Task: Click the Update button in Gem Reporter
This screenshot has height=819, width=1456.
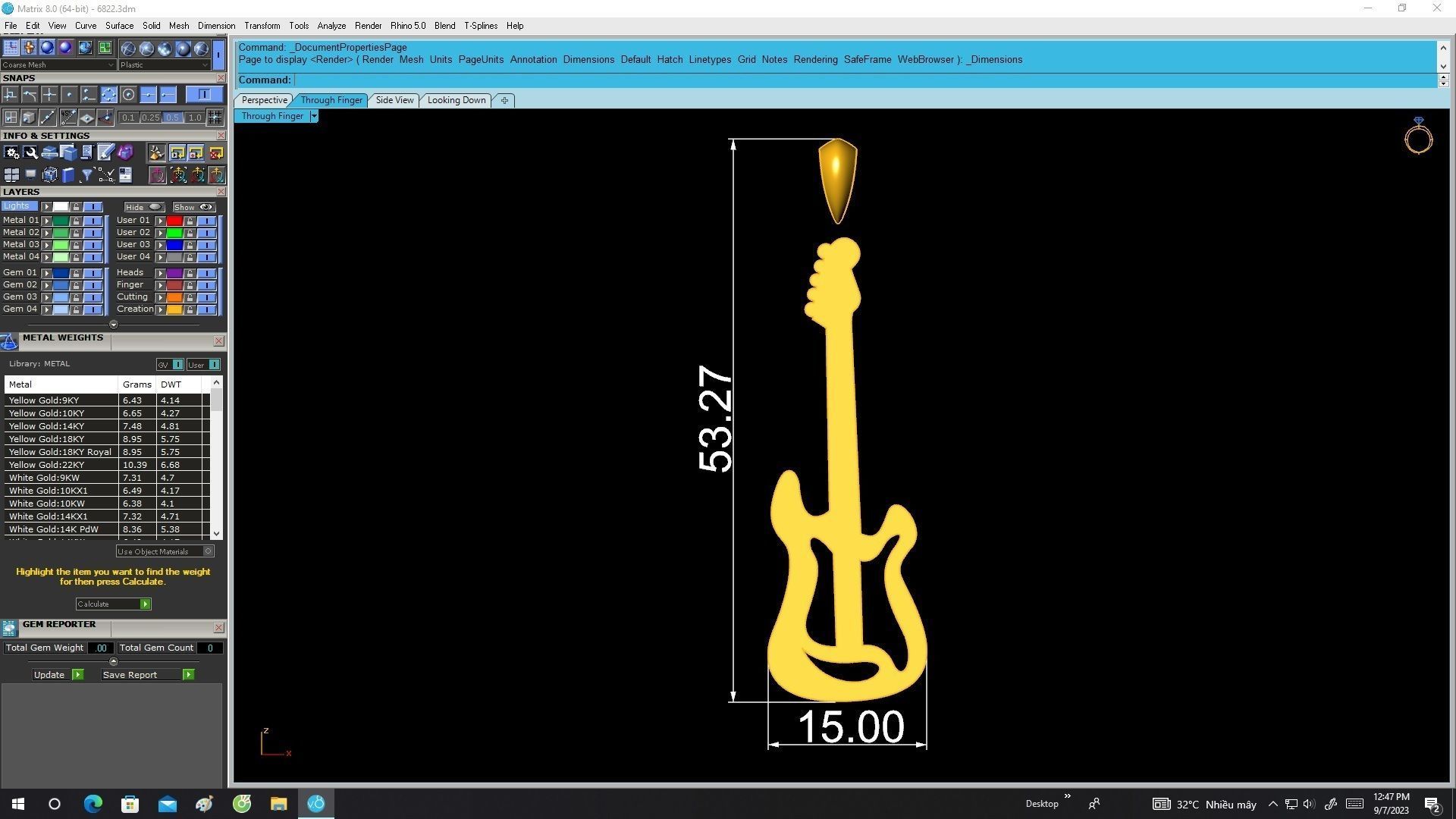Action: [58, 675]
